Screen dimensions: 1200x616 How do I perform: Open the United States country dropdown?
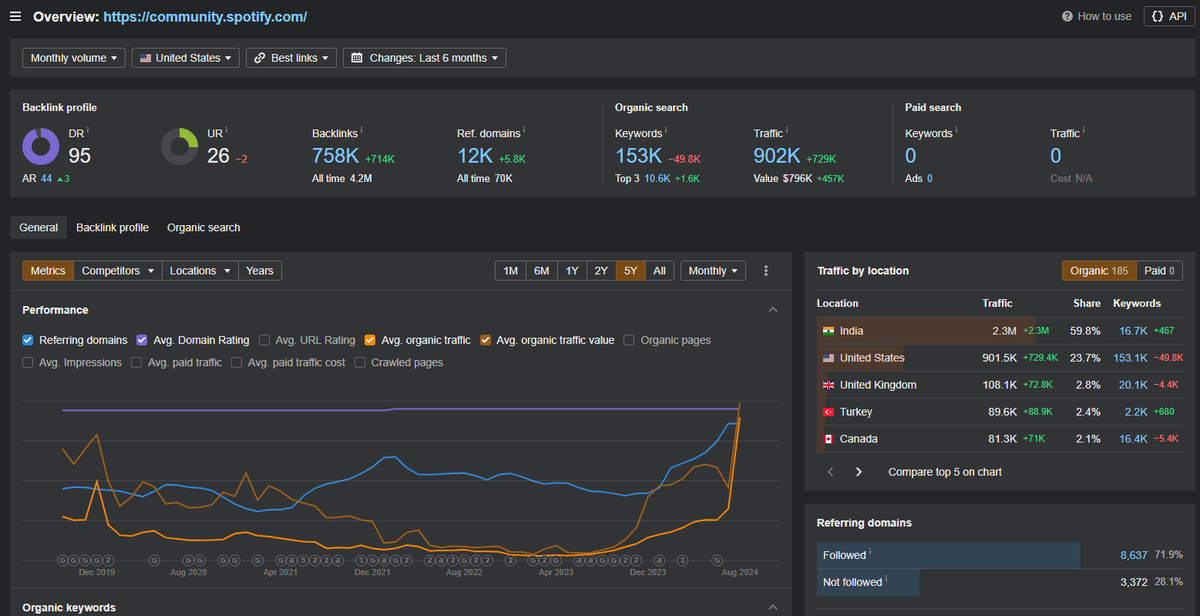point(186,58)
